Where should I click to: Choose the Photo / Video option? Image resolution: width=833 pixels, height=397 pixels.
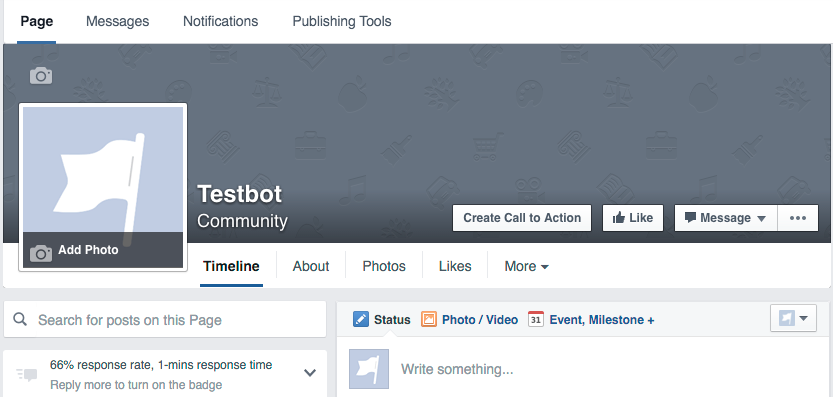point(470,319)
